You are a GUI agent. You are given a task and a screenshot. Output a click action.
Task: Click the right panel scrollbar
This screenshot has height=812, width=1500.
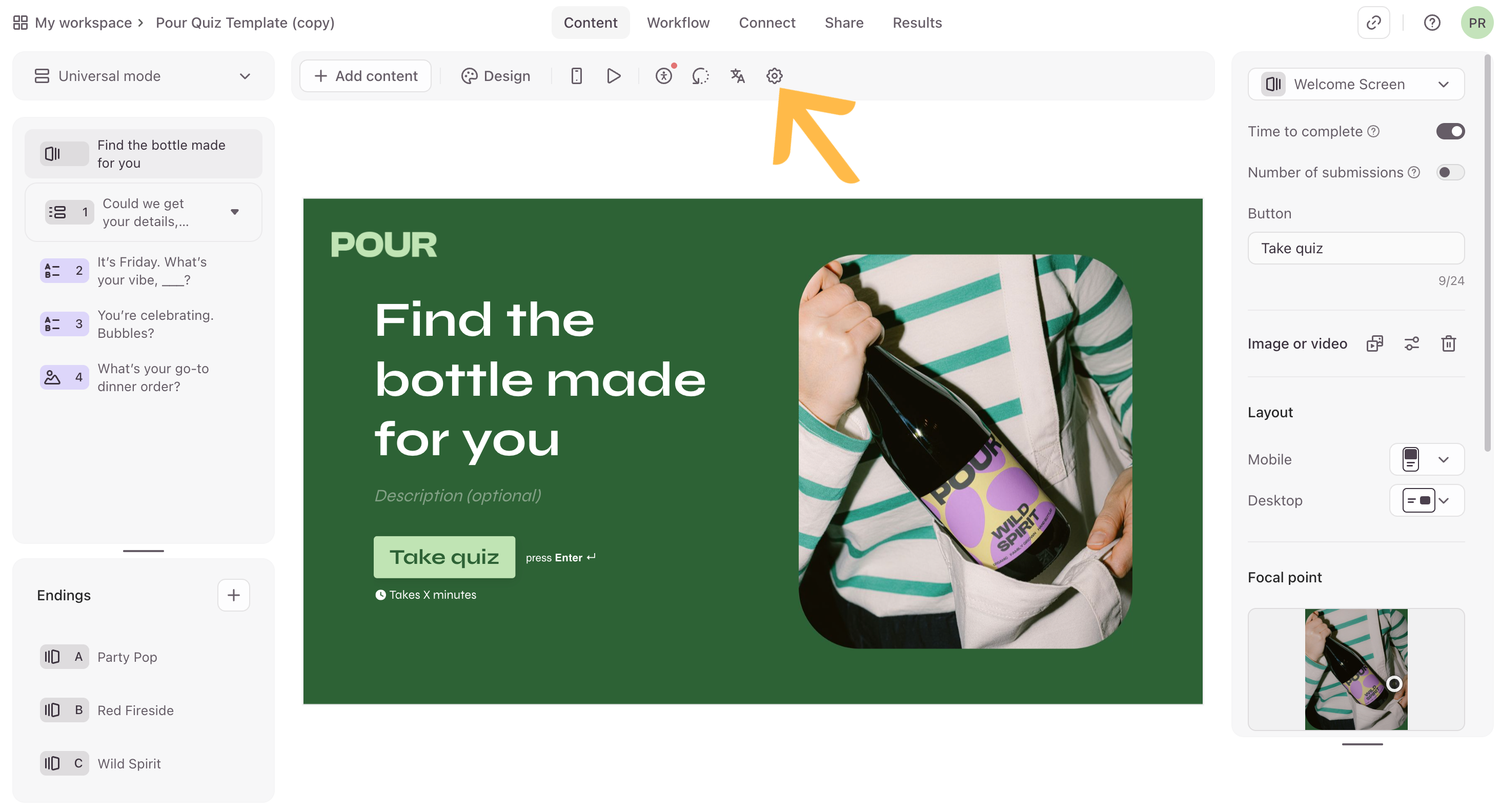click(1488, 253)
